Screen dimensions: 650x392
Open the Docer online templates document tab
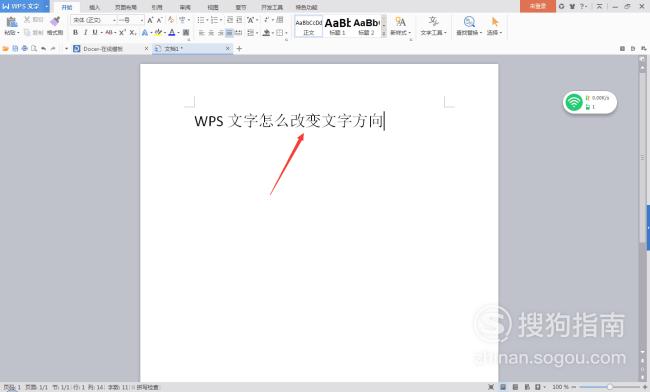tap(110, 48)
